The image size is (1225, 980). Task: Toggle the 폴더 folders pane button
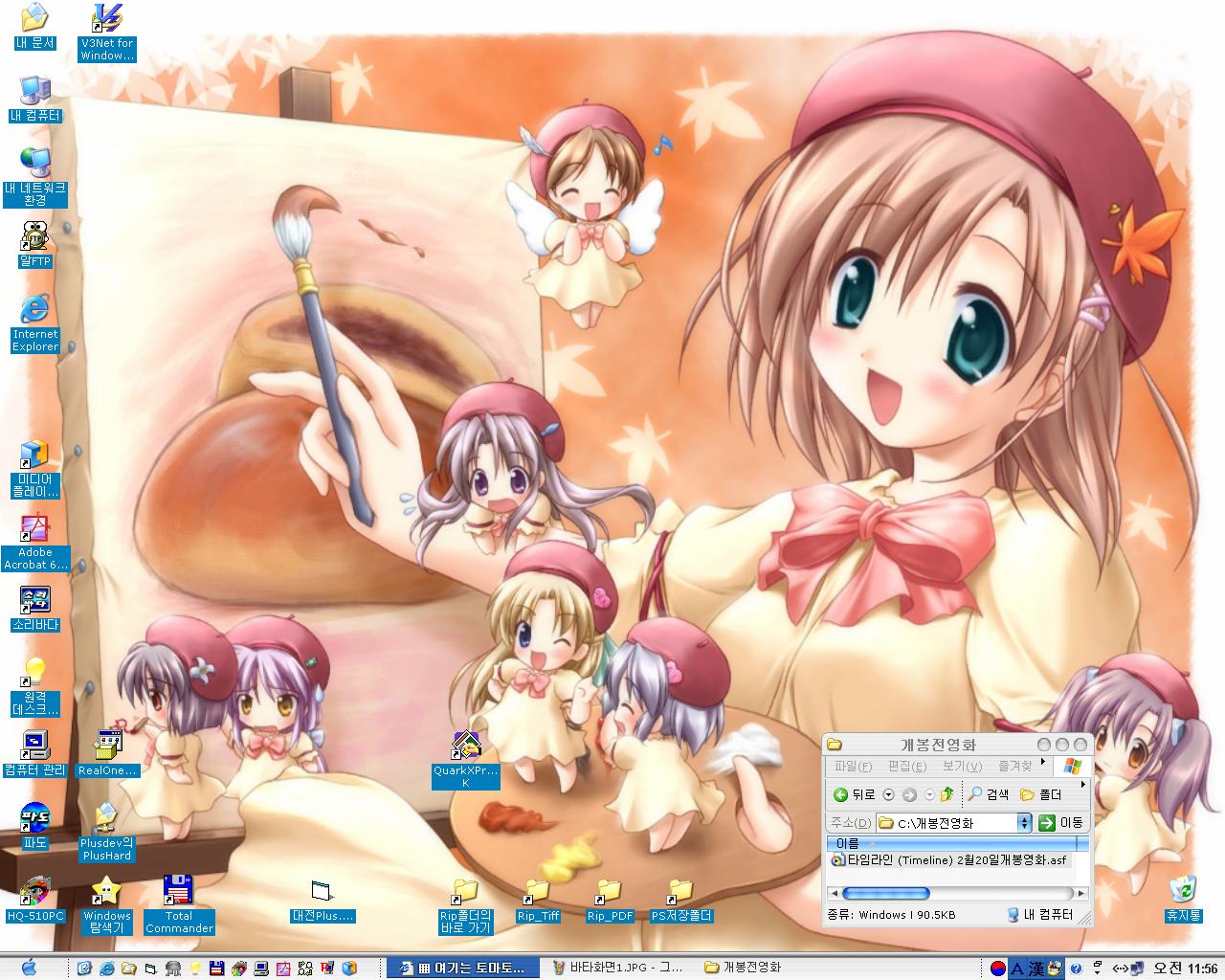pos(1041,794)
